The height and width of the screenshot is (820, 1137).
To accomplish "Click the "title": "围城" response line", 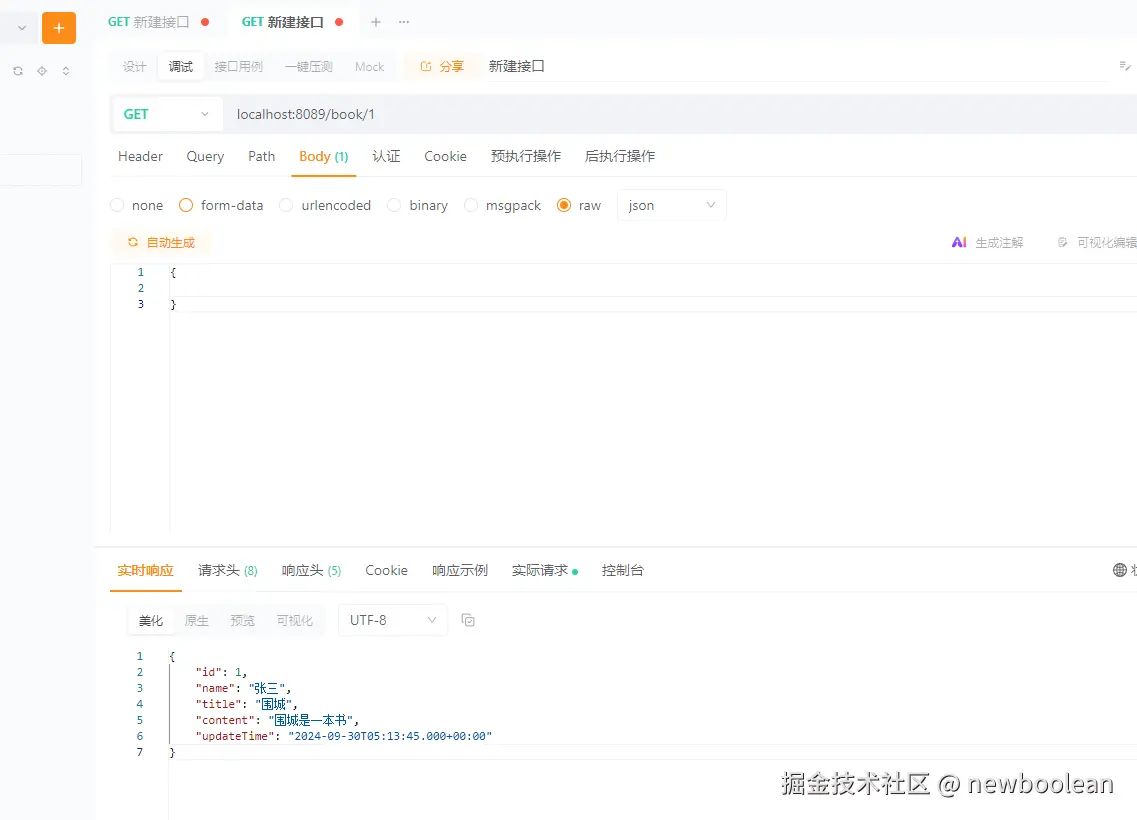I will tap(247, 704).
